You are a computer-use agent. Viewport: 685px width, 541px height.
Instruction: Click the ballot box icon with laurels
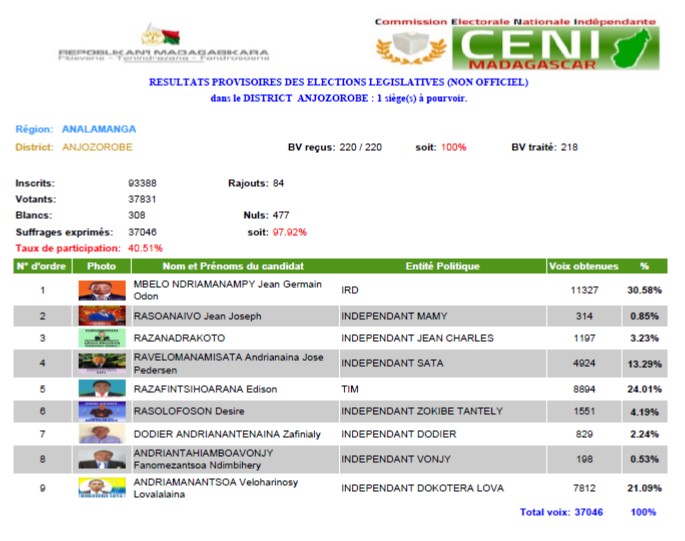[411, 48]
